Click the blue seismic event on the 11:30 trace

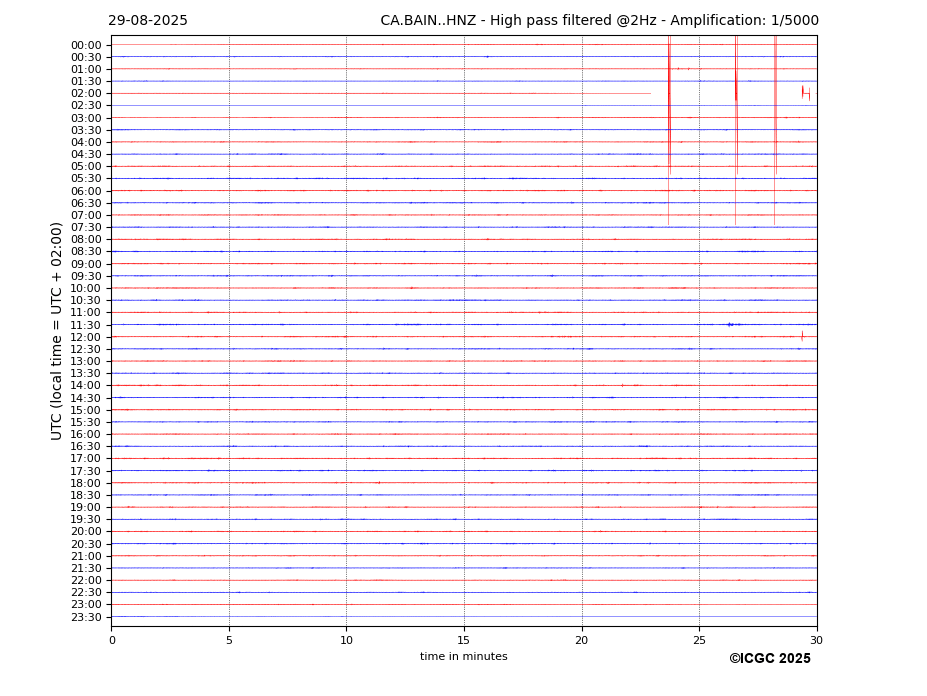pyautogui.click(x=734, y=325)
